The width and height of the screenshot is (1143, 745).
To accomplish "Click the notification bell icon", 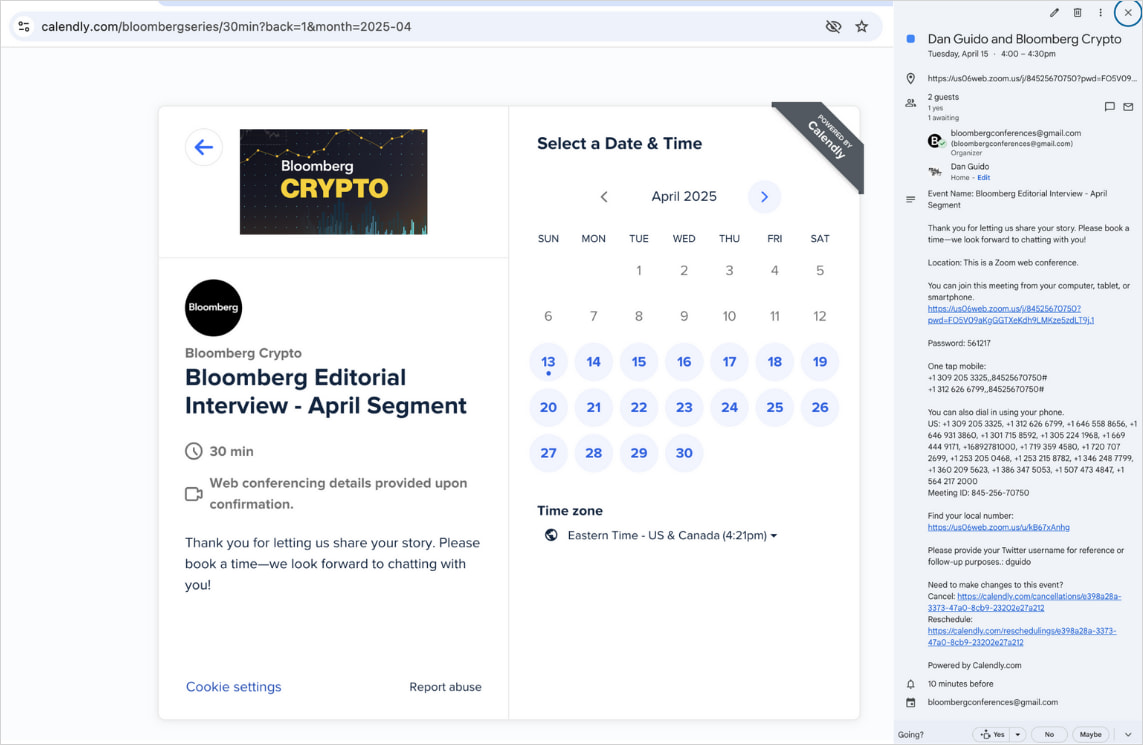I will point(910,684).
